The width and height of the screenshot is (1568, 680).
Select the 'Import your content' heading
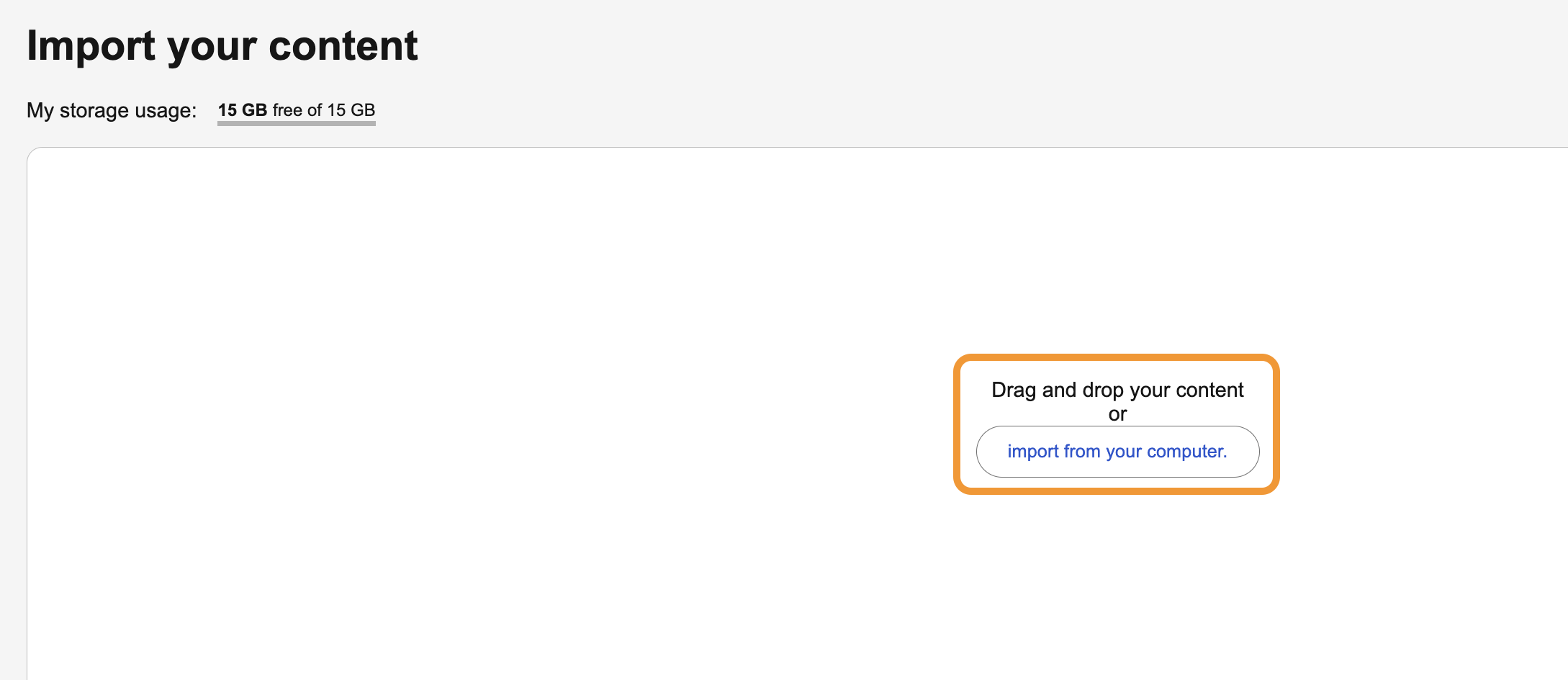click(222, 46)
